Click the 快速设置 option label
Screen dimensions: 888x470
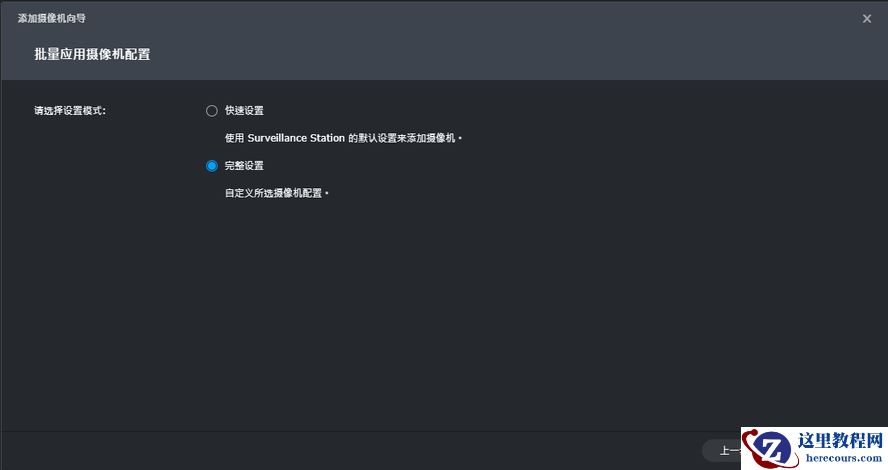(x=244, y=111)
